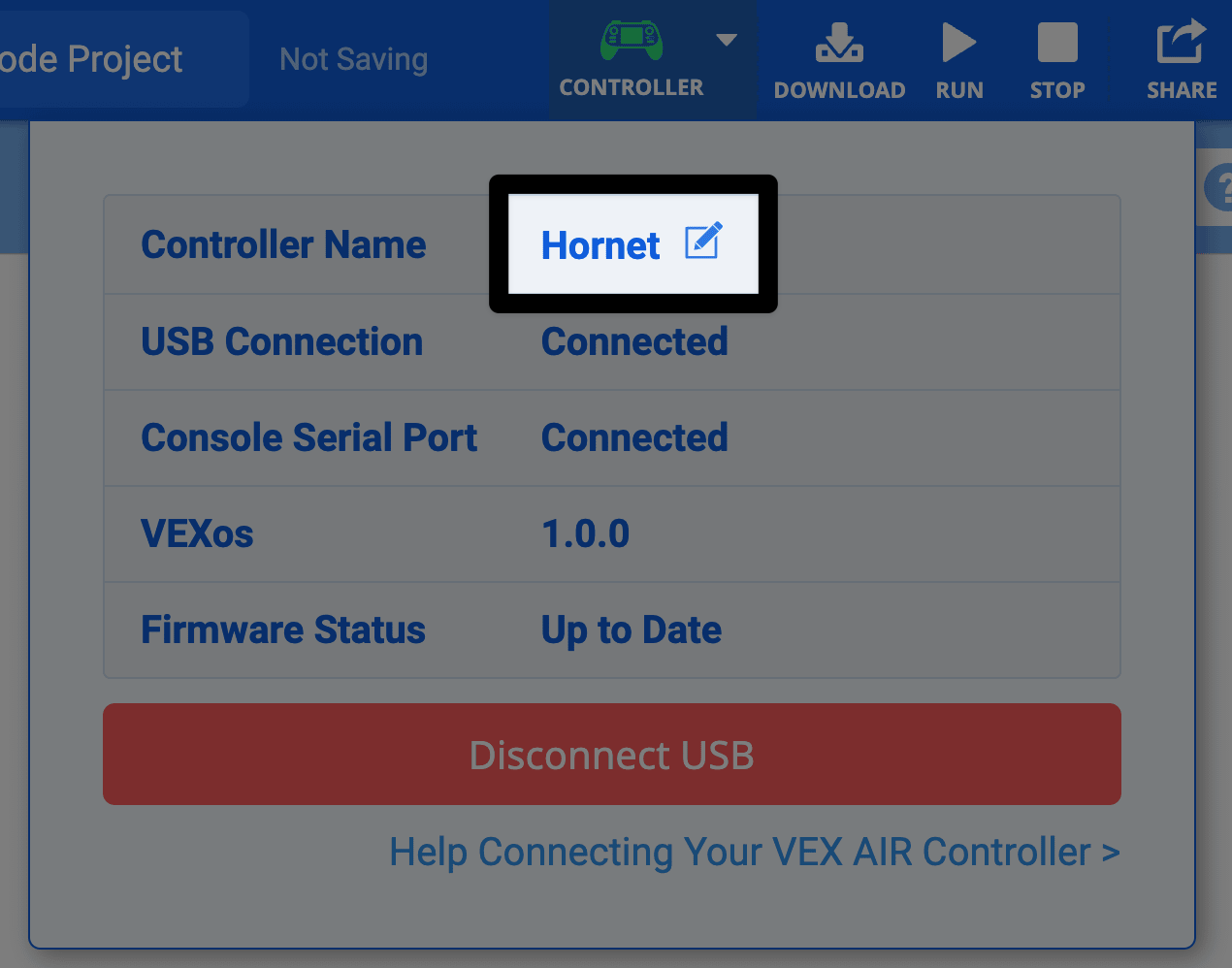Click the Not Saving status indicator
Image resolution: width=1232 pixels, height=968 pixels.
(353, 58)
